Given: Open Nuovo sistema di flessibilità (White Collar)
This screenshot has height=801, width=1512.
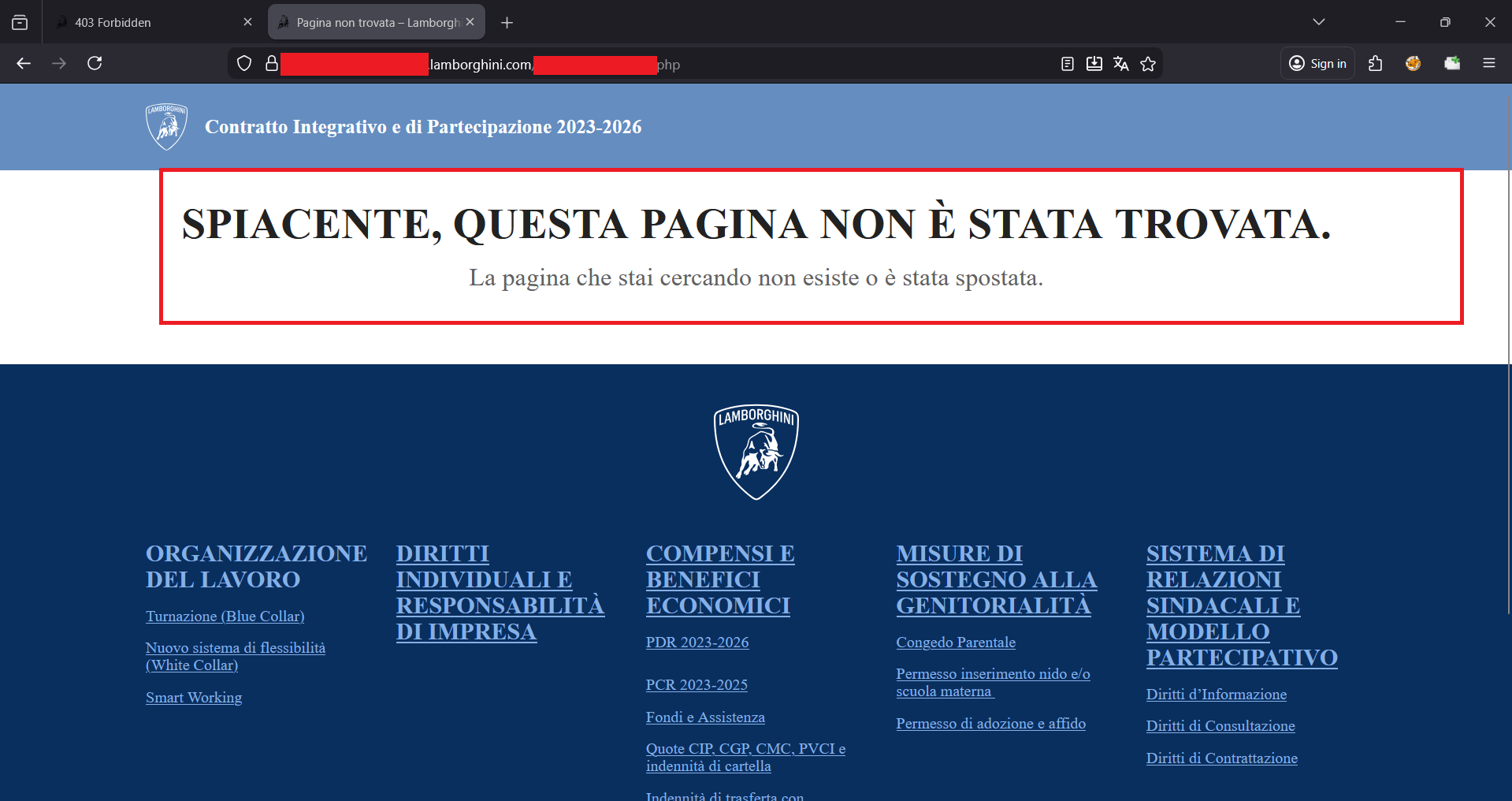Looking at the screenshot, I should tap(236, 657).
